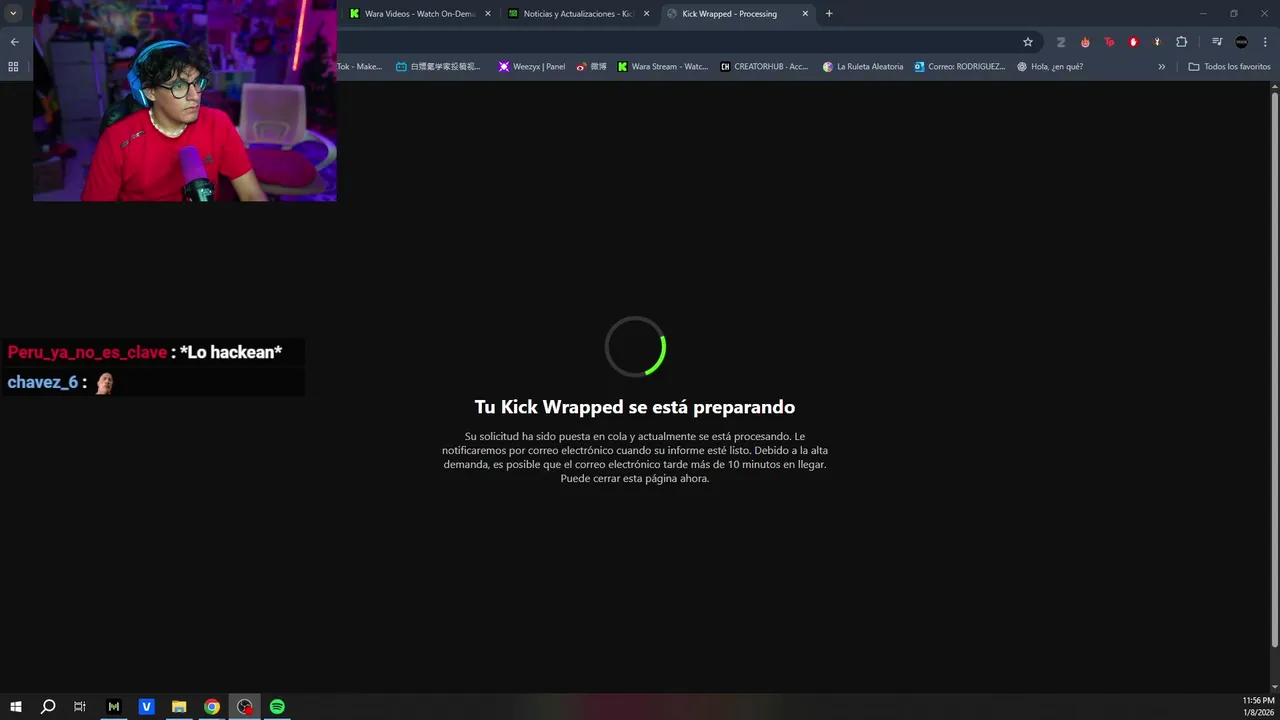
Task: Open the green M app on taskbar
Action: [114, 707]
